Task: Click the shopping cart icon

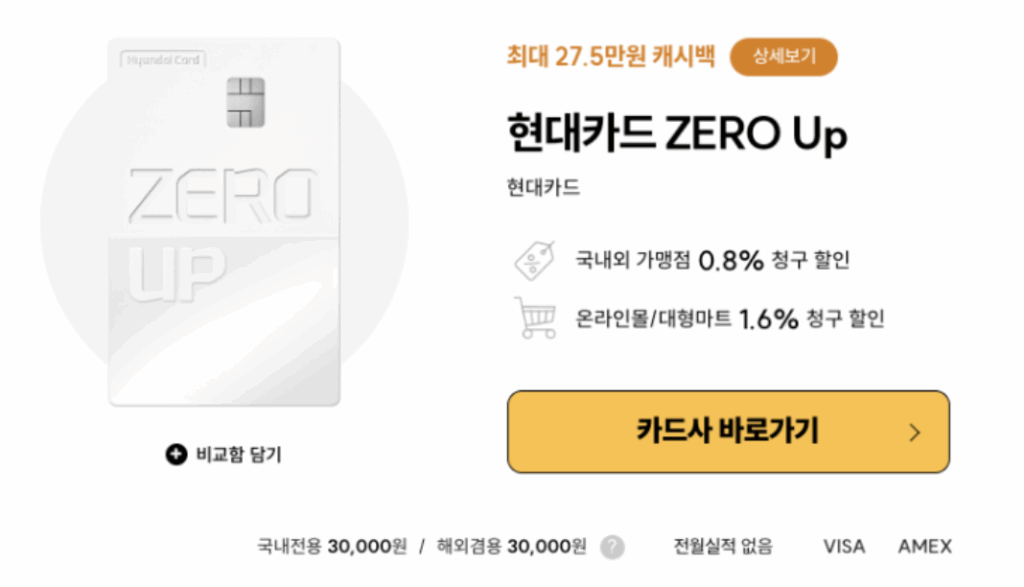Action: (x=536, y=318)
